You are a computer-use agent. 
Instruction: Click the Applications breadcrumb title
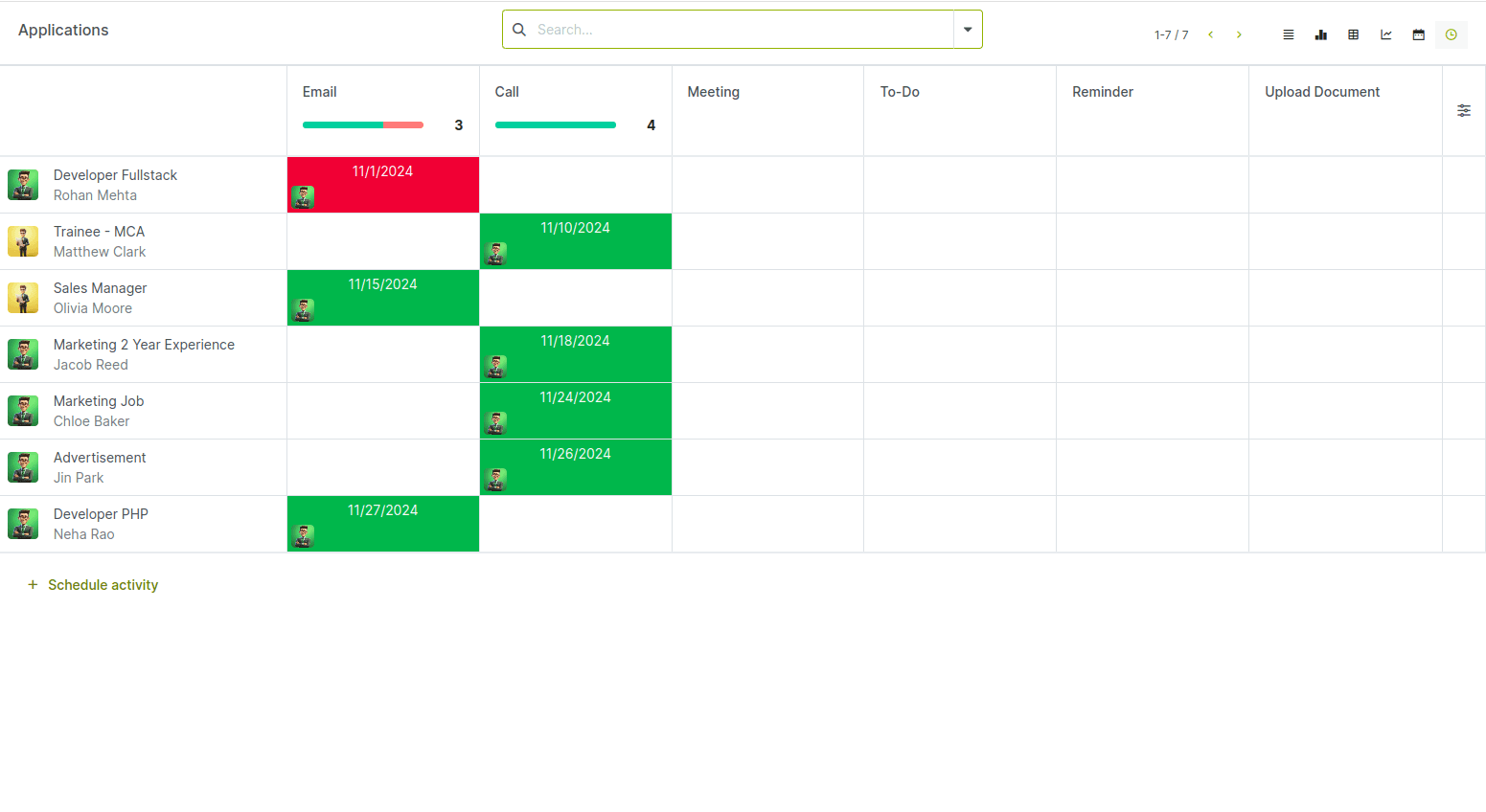pos(63,30)
